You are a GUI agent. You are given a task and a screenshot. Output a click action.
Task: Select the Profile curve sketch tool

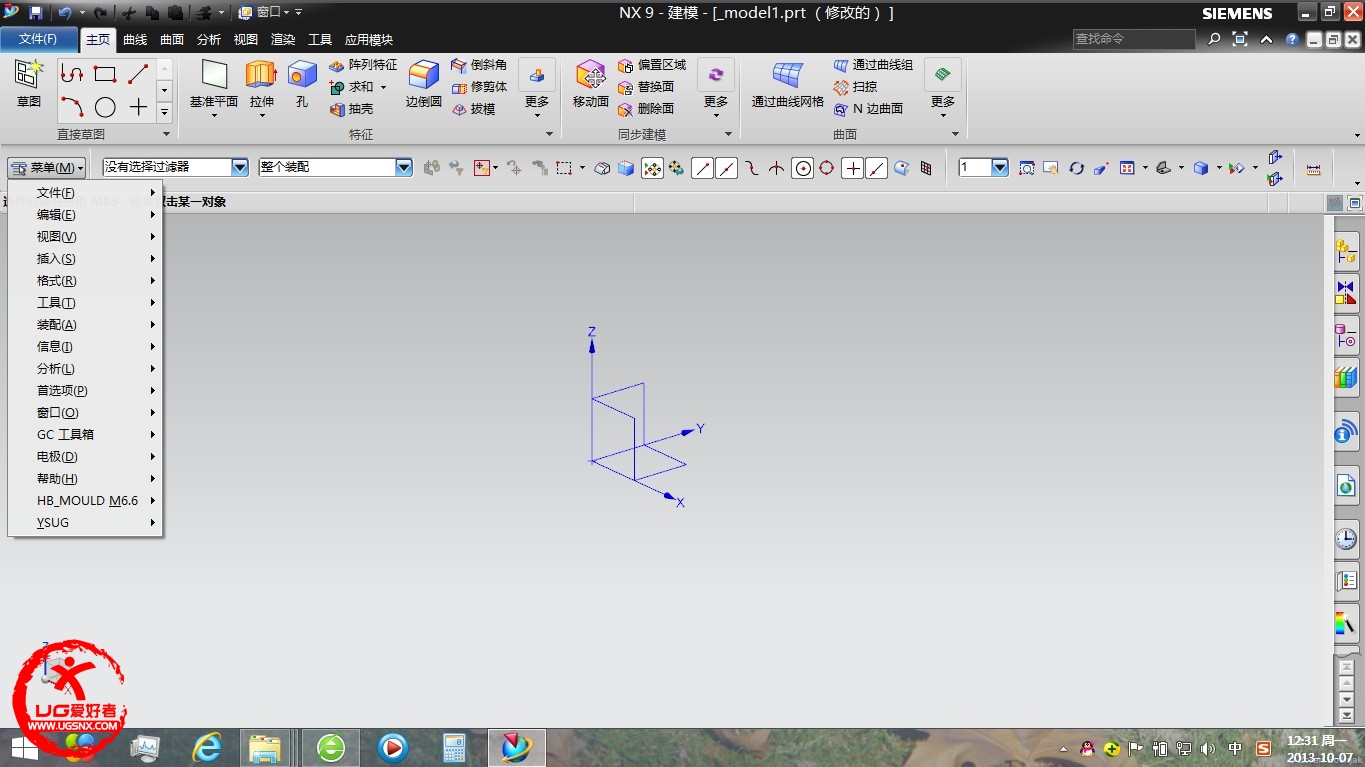[71, 74]
